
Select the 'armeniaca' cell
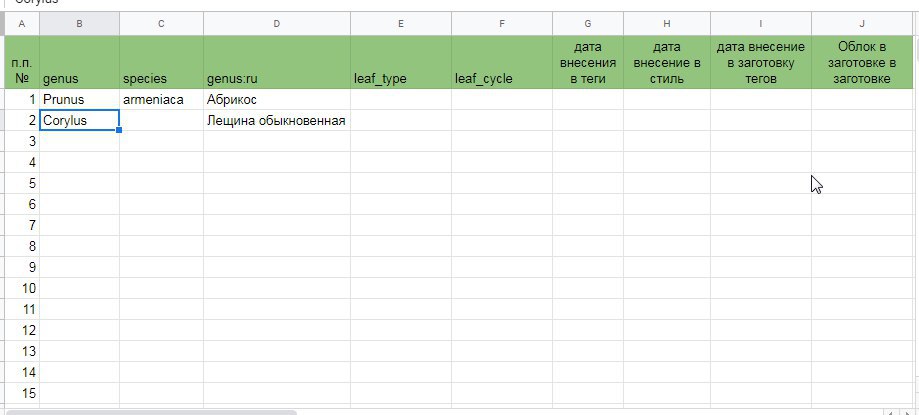(x=161, y=100)
